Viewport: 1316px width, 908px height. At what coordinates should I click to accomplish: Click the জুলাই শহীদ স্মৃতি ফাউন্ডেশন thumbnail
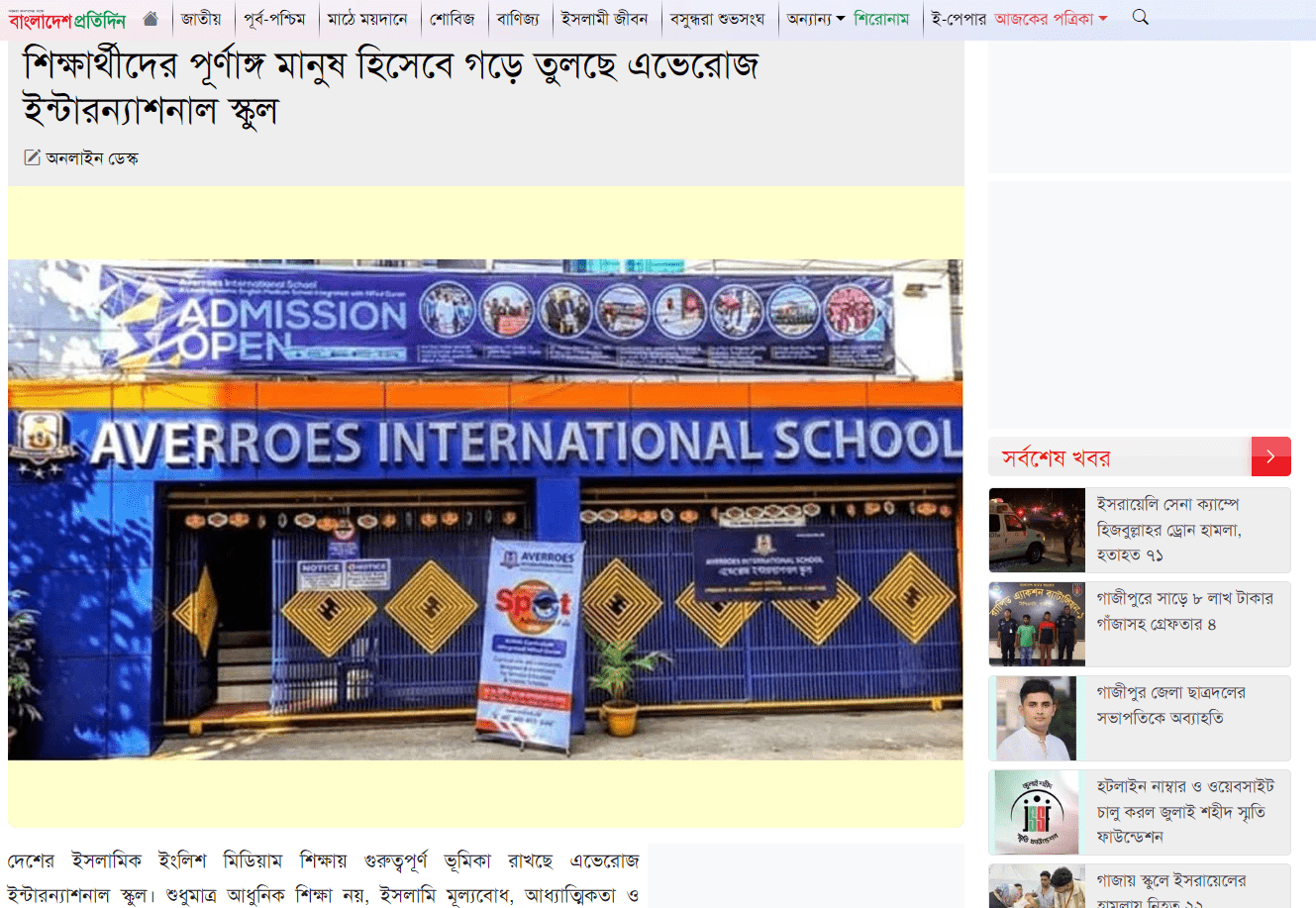[1037, 812]
